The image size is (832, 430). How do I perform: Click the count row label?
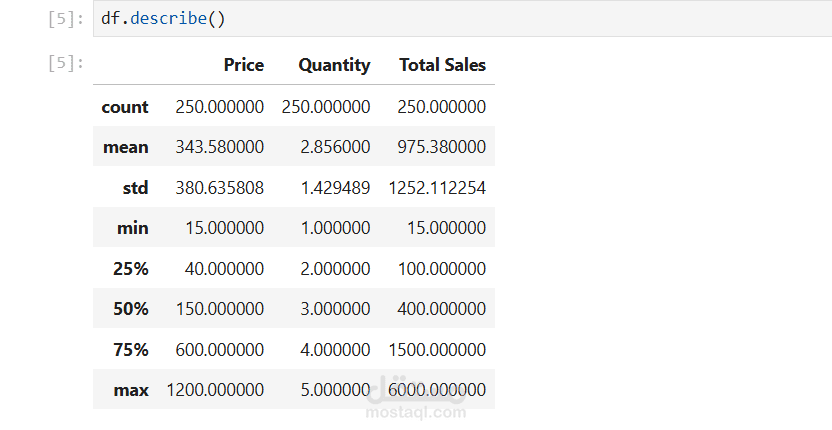coord(125,107)
